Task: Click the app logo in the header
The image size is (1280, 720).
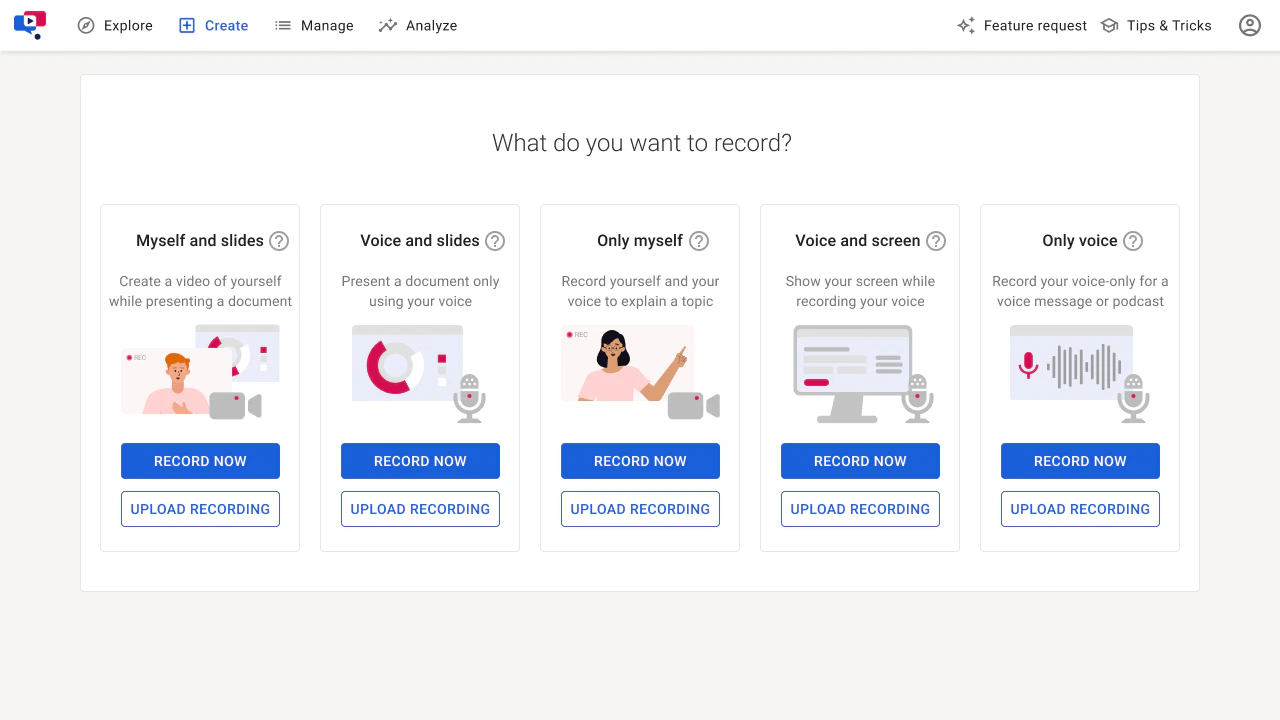Action: pos(30,24)
